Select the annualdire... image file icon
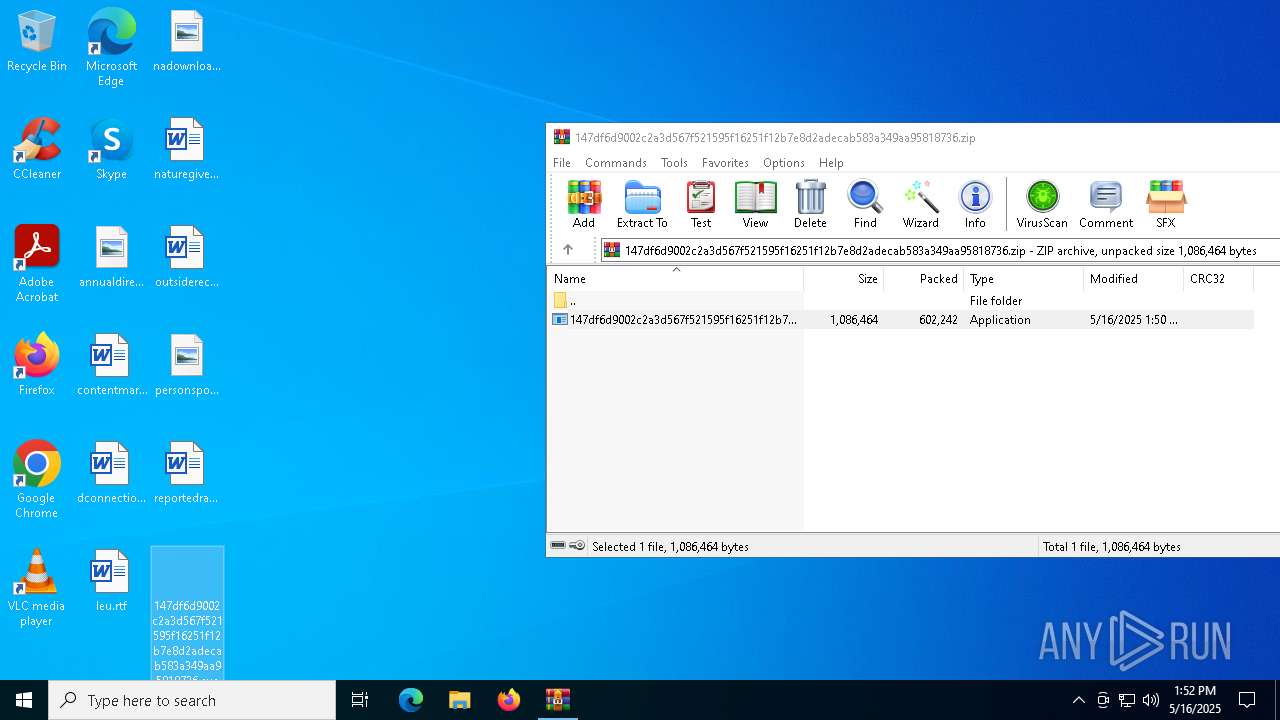 pyautogui.click(x=111, y=258)
